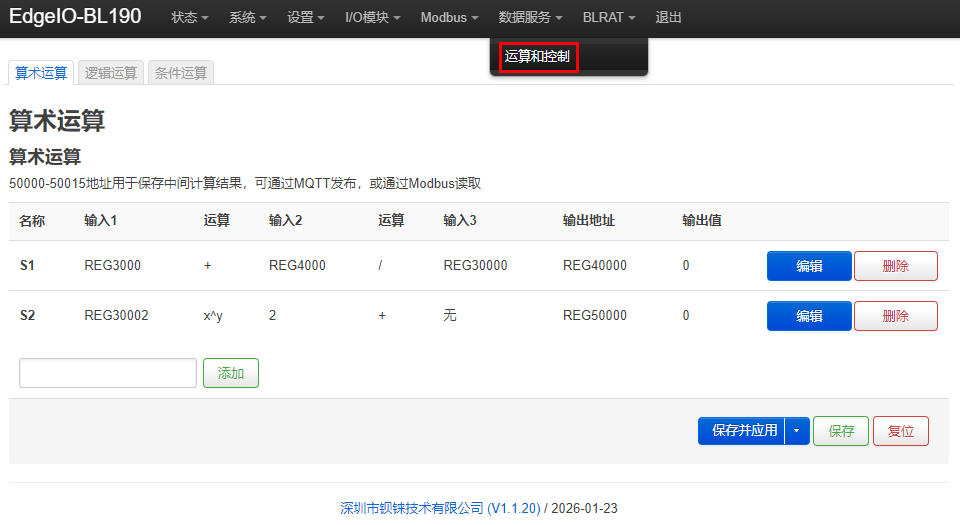Click the EdgeIO-BL190 brand title

(x=75, y=17)
